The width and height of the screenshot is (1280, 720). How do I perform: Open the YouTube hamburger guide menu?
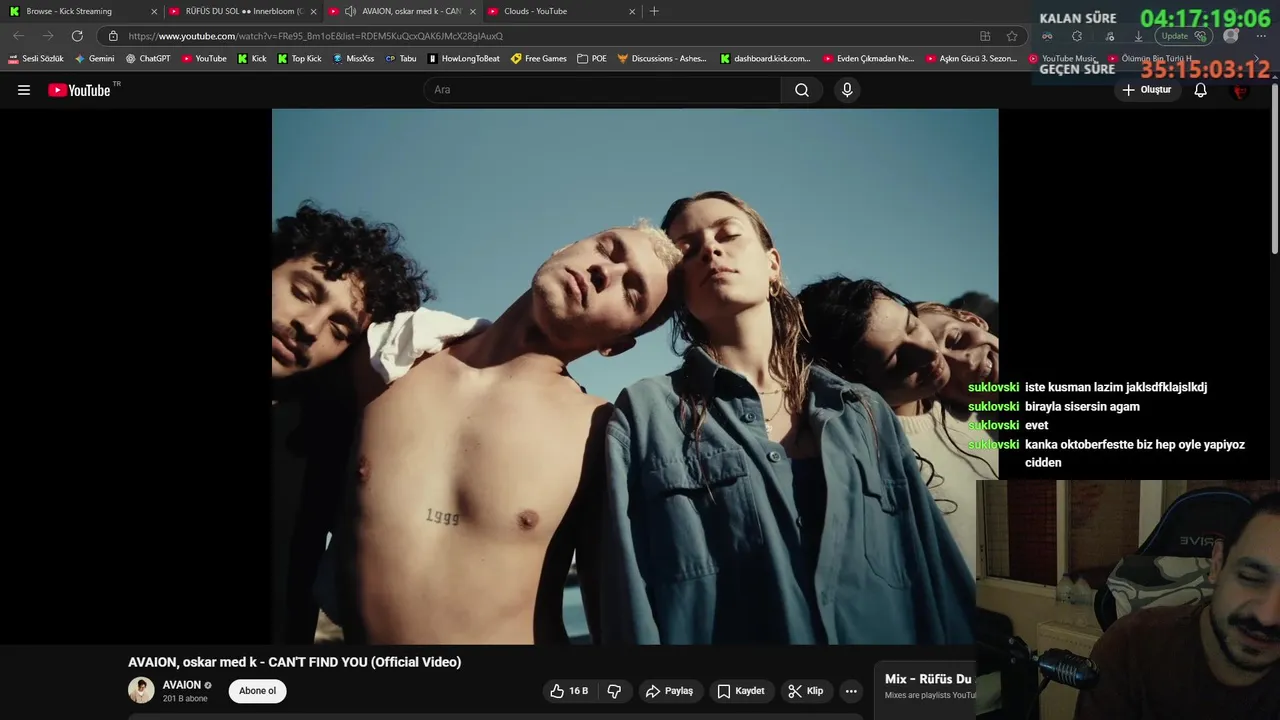click(x=24, y=90)
